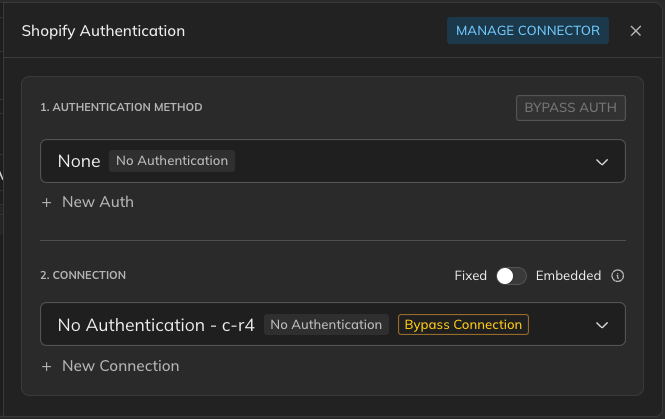Click the New Auth link
The height and width of the screenshot is (419, 665).
(97, 202)
